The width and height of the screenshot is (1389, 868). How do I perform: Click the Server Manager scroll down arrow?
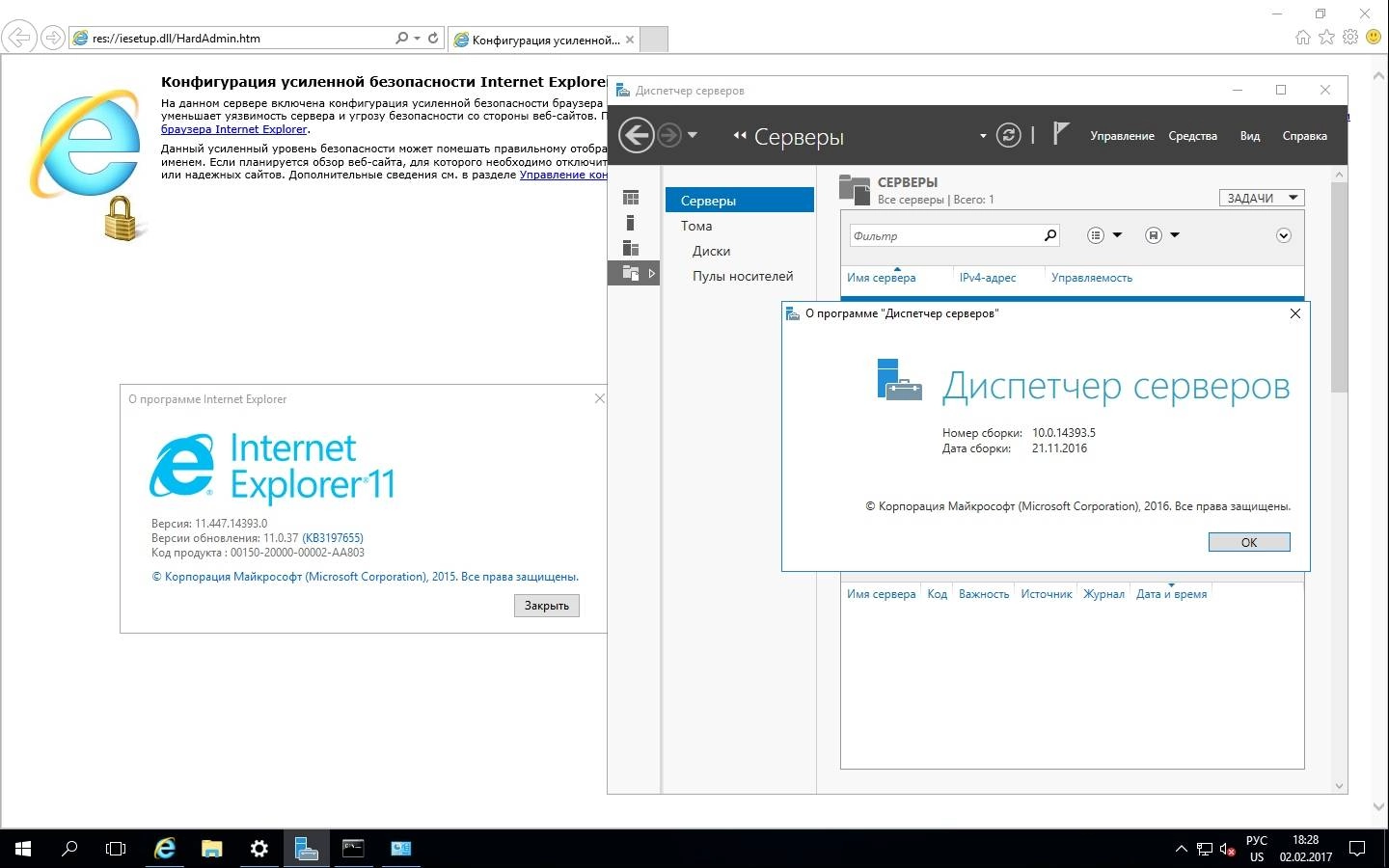(x=1339, y=786)
